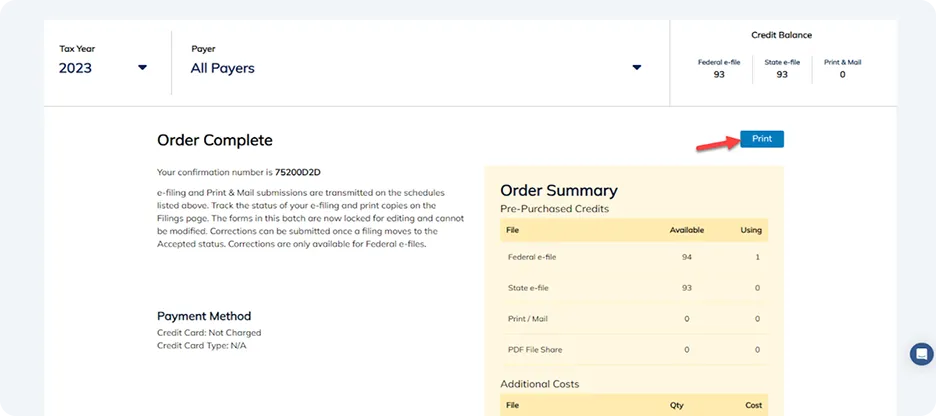This screenshot has height=416, width=936.
Task: Click the Using column header
Action: point(751,230)
